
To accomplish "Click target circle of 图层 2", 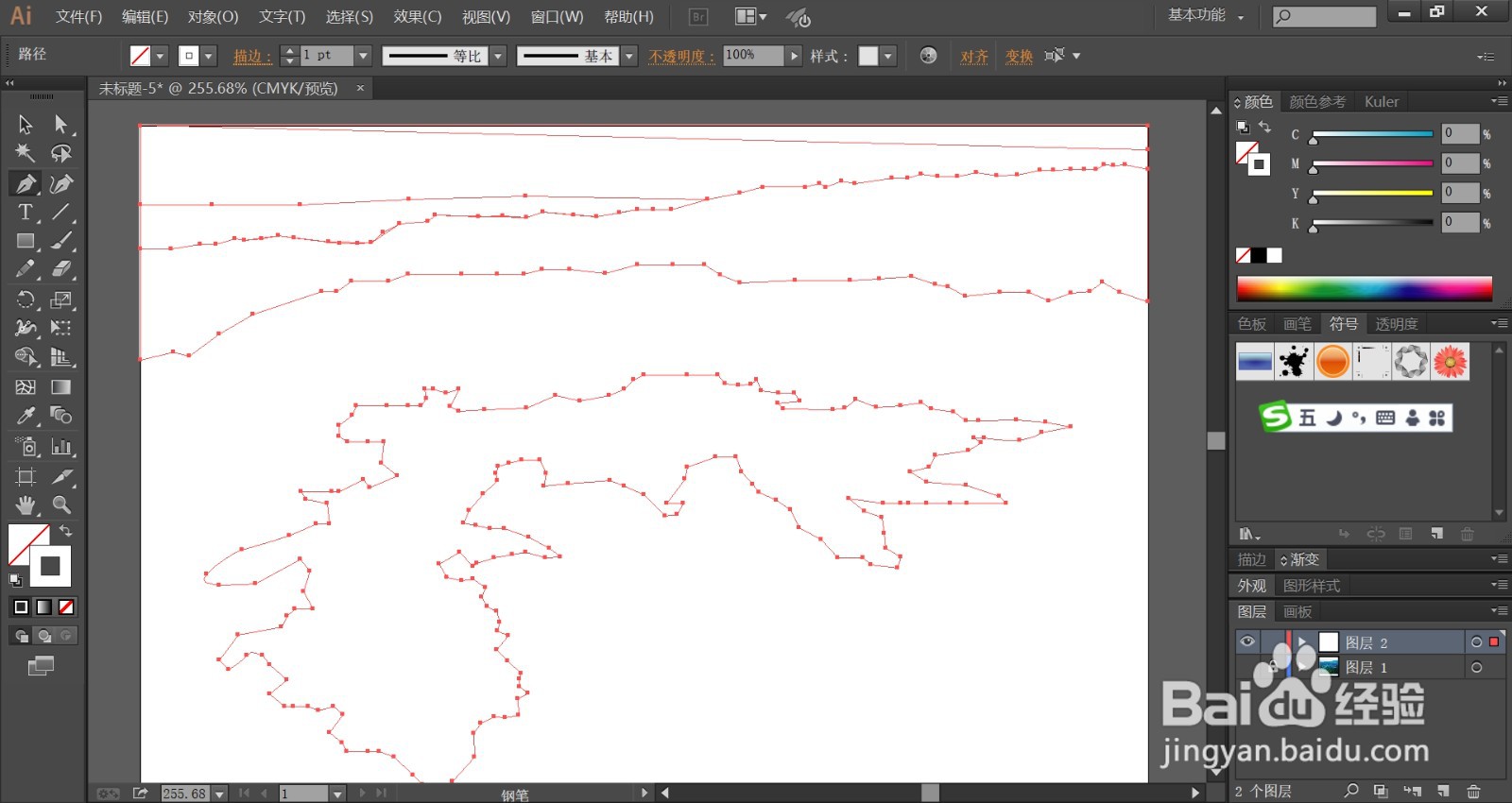I will [x=1476, y=642].
